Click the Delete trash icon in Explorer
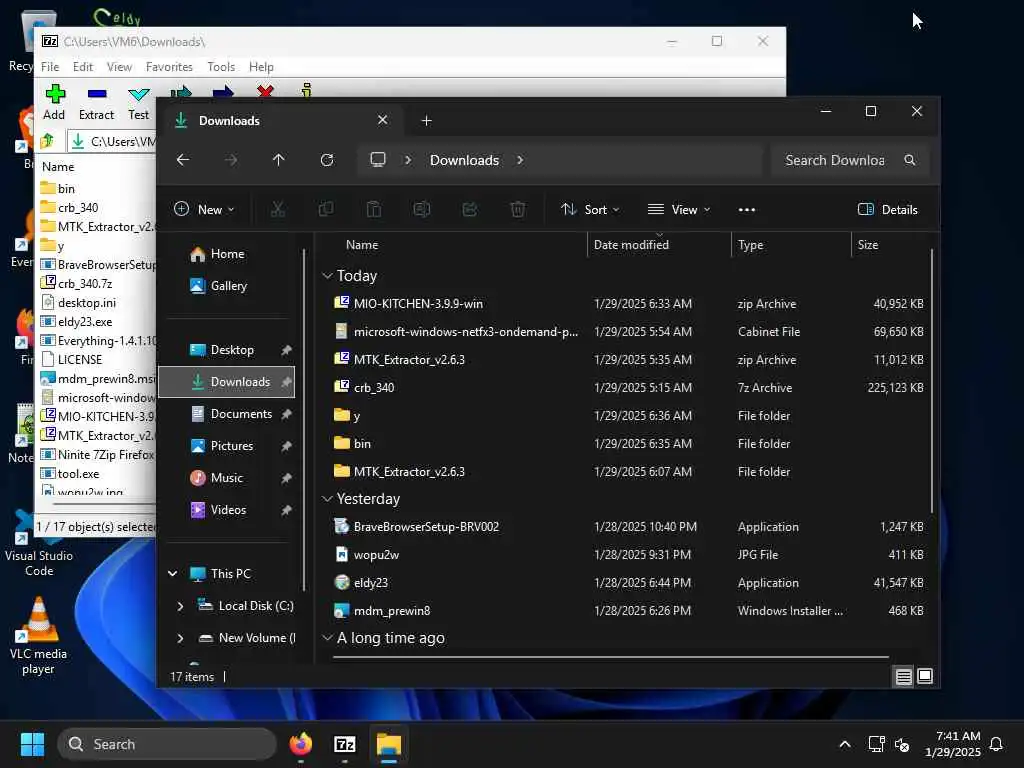The height and width of the screenshot is (768, 1024). point(517,209)
